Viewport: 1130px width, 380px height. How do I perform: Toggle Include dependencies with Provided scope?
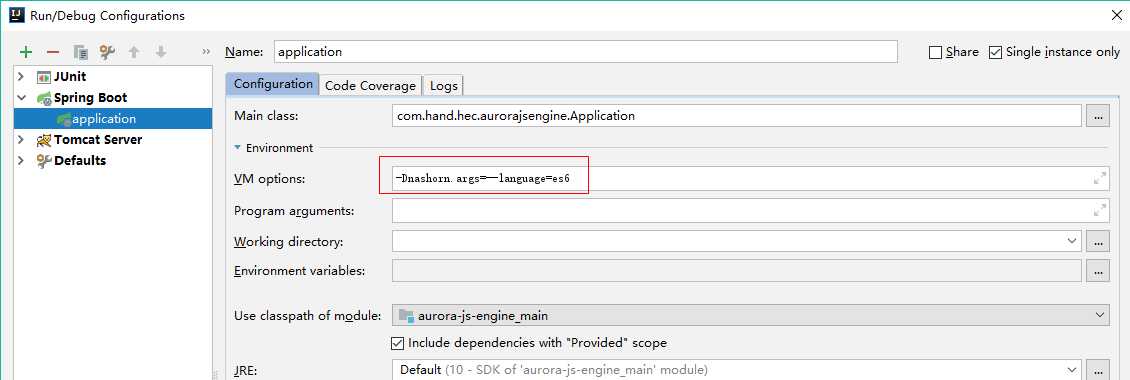coord(397,343)
